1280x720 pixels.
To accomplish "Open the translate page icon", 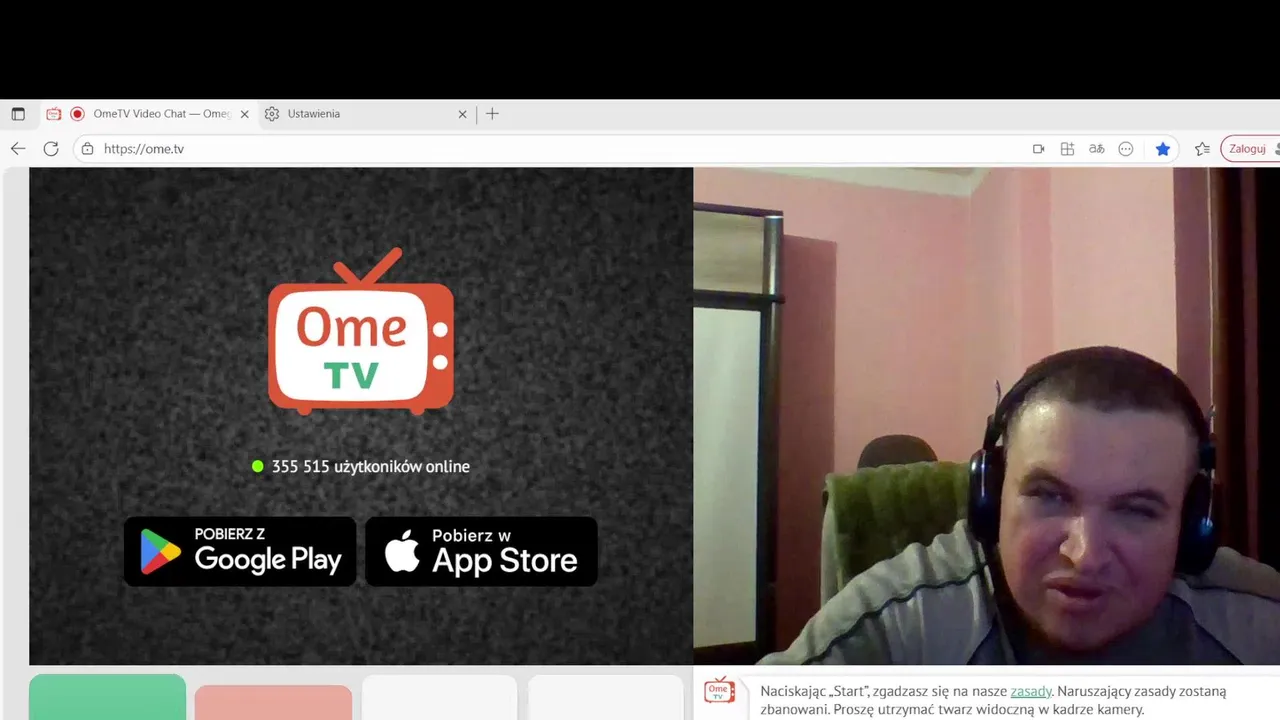I will [x=1097, y=149].
